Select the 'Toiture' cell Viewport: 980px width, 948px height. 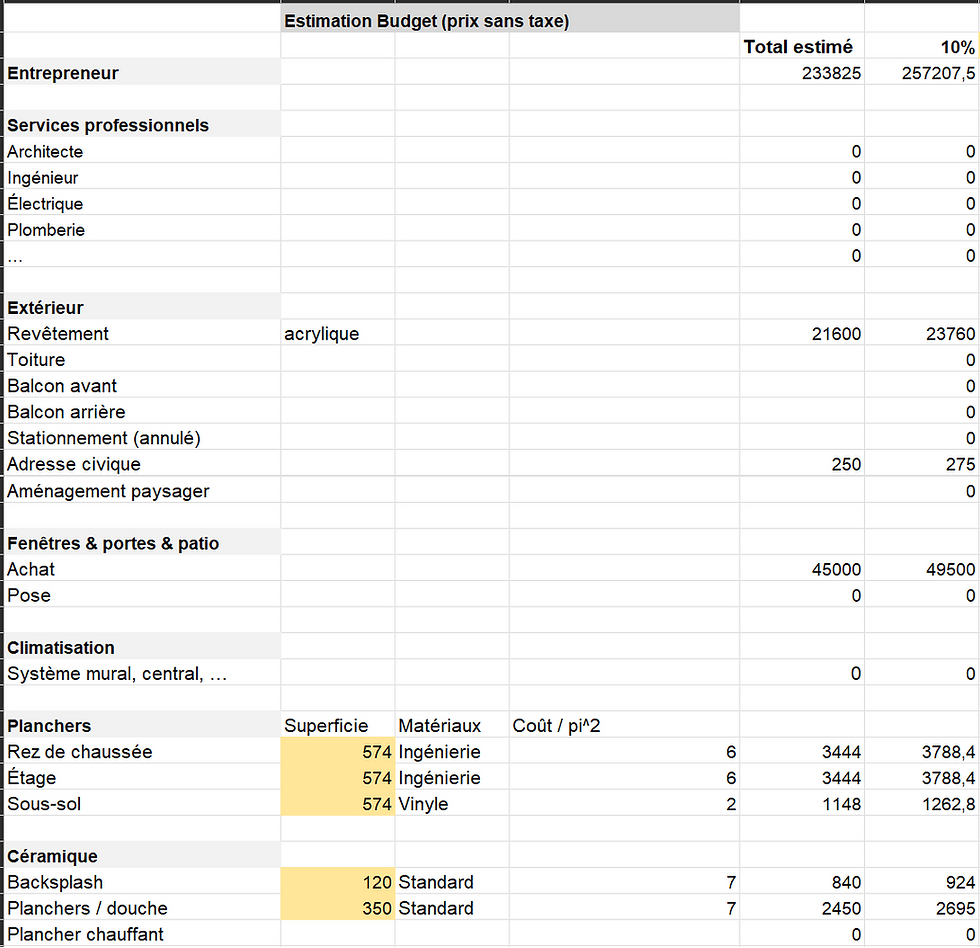142,360
